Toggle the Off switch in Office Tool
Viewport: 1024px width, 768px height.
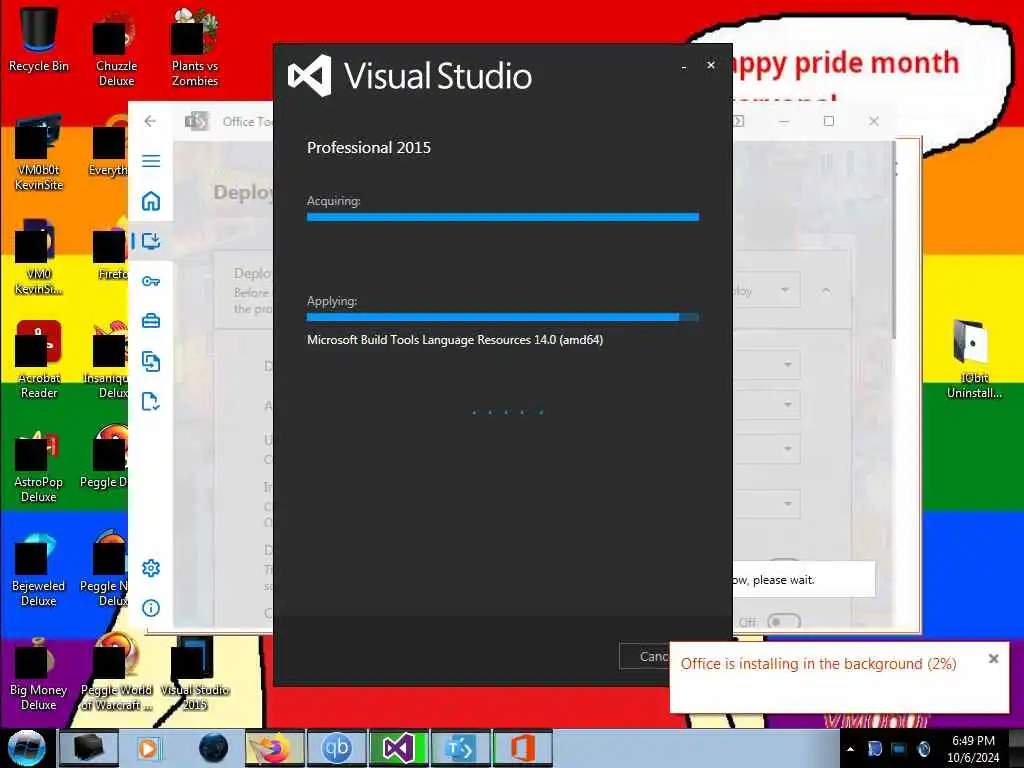coord(784,622)
